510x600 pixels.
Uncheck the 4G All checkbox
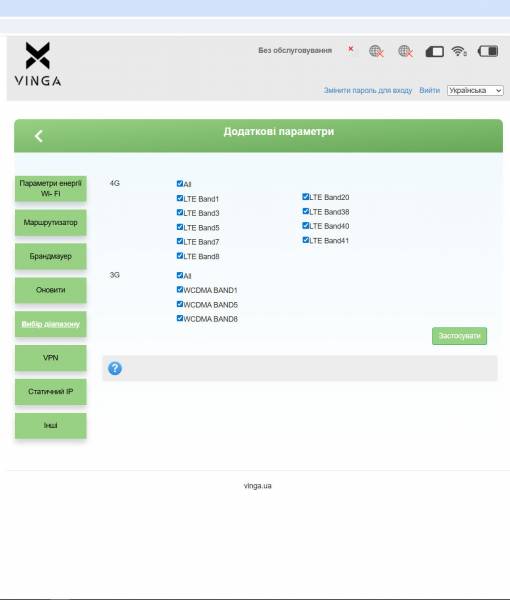click(180, 184)
